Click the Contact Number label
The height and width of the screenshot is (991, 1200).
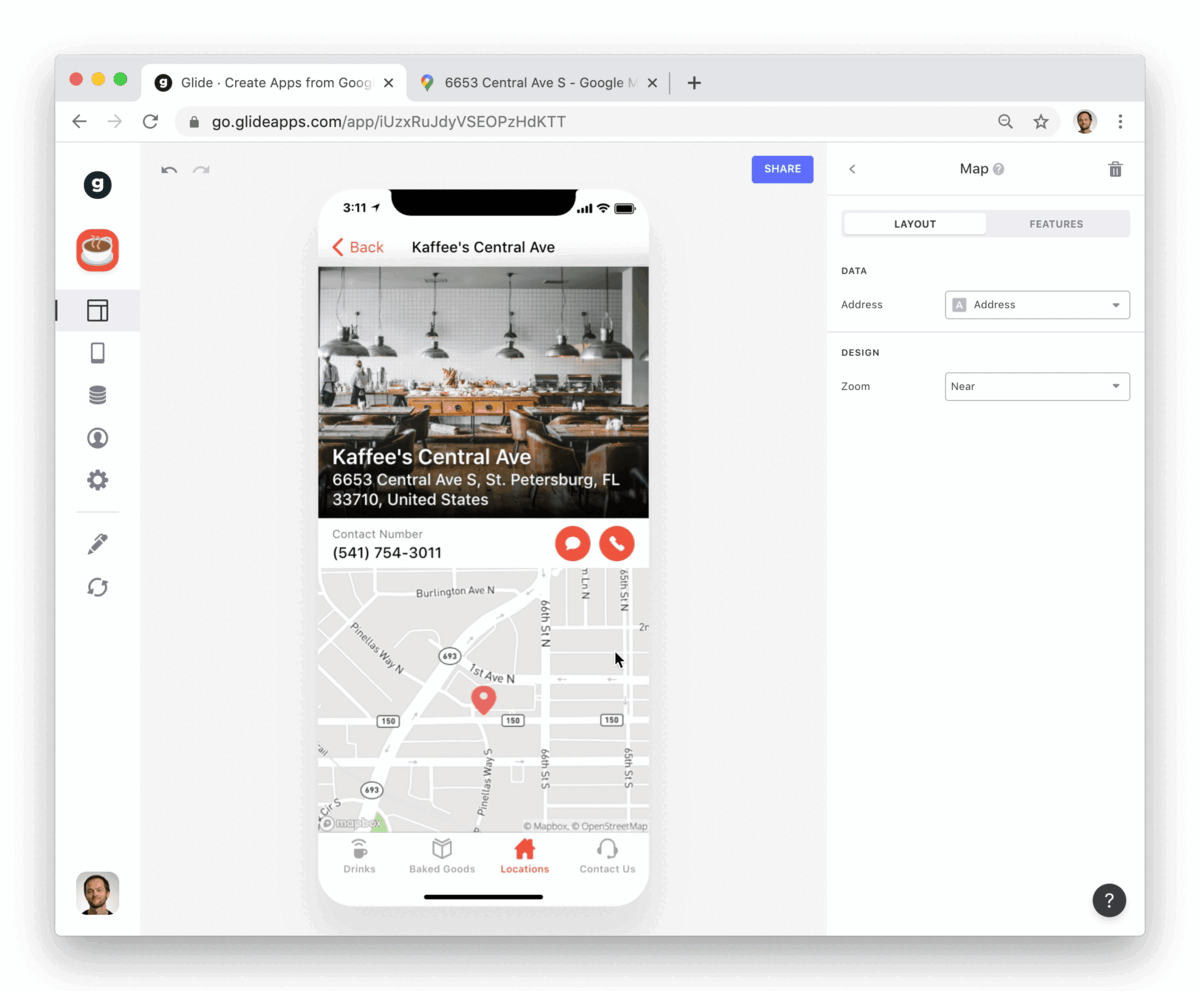[378, 534]
